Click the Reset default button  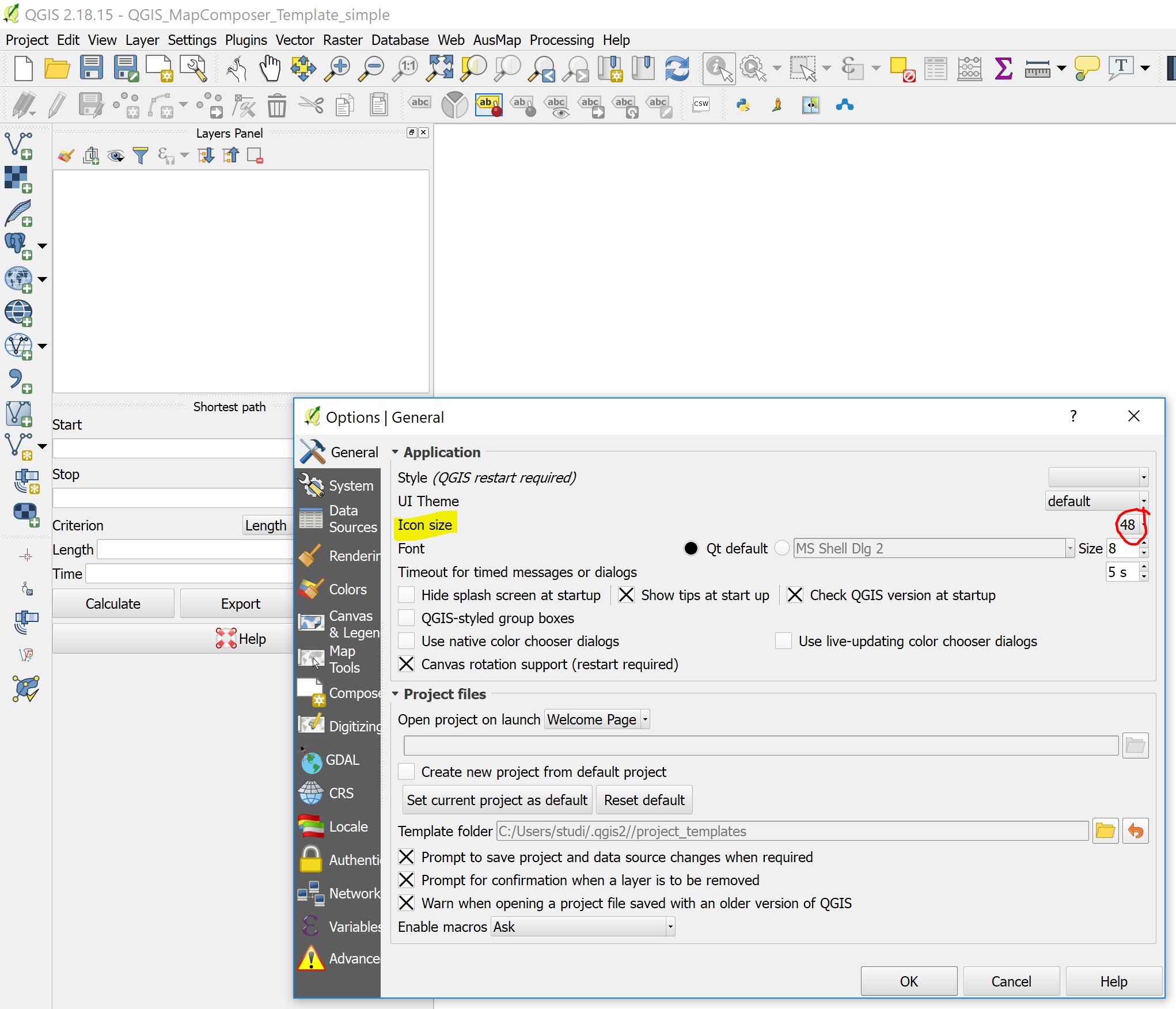644,800
